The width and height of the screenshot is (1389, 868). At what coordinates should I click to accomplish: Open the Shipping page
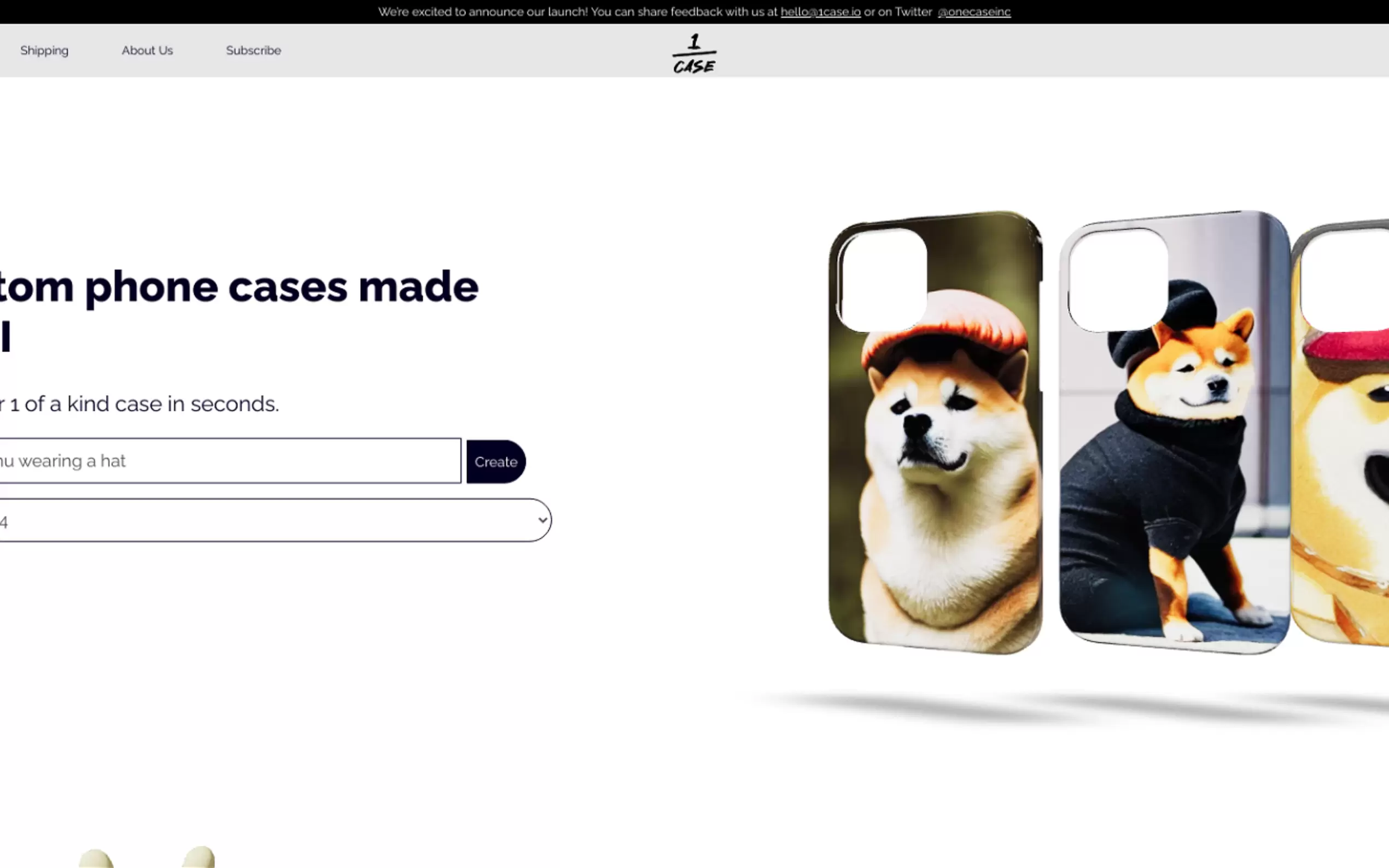coord(44,50)
